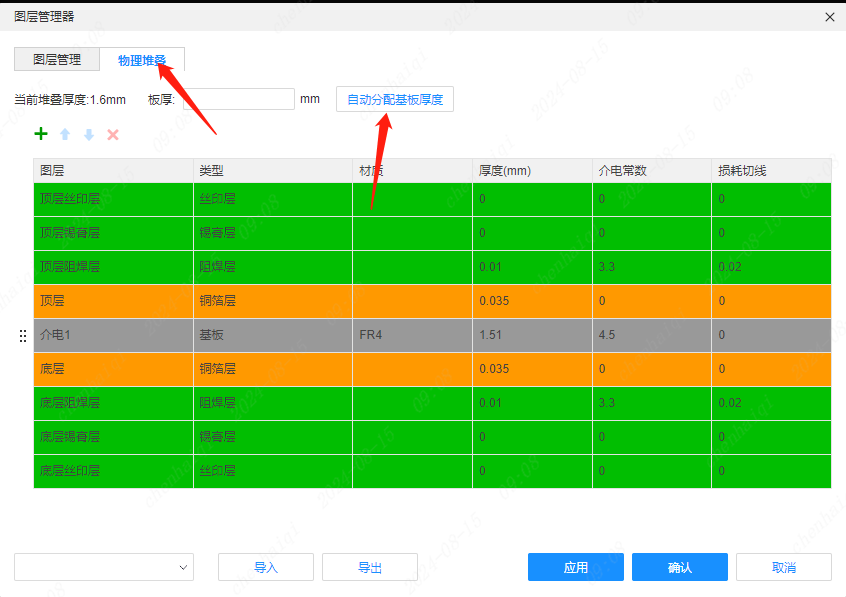Click the 板厚 input field

(238, 99)
